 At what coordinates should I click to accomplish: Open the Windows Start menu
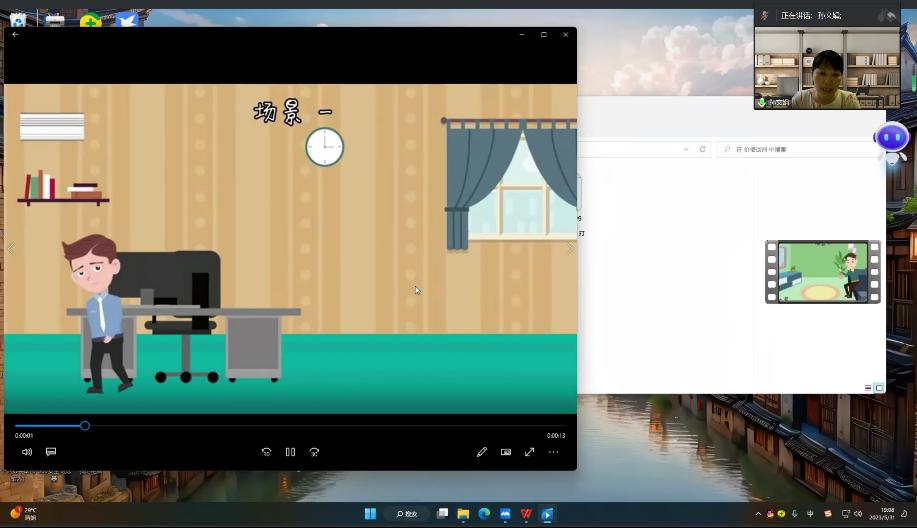tap(370, 514)
